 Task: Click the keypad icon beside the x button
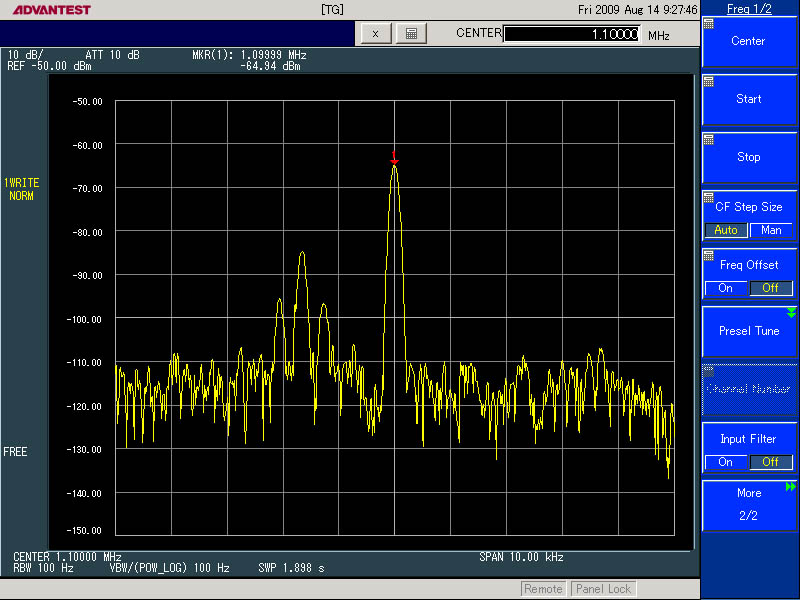(411, 33)
